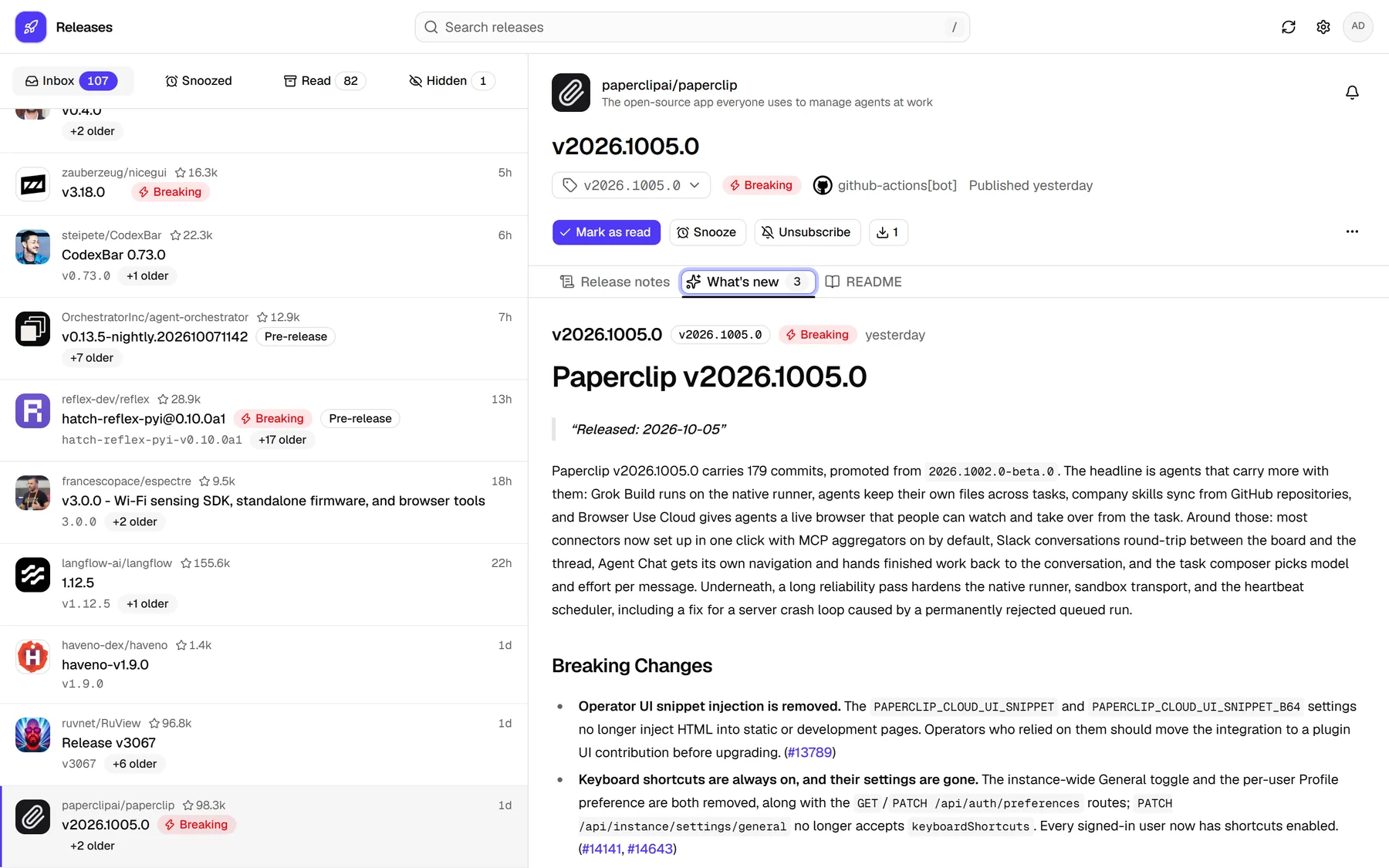Open pull request #13789 link
The height and width of the screenshot is (868, 1389).
pos(809,752)
